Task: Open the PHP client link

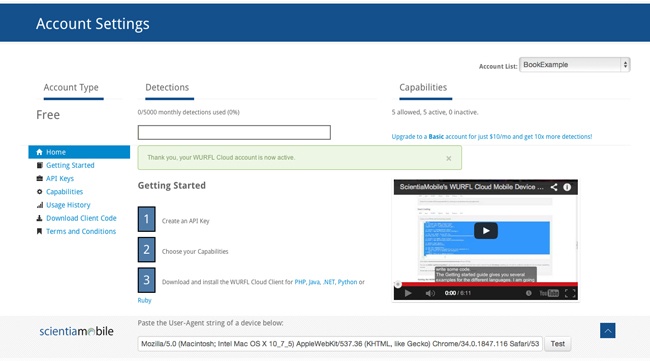Action: 300,282
